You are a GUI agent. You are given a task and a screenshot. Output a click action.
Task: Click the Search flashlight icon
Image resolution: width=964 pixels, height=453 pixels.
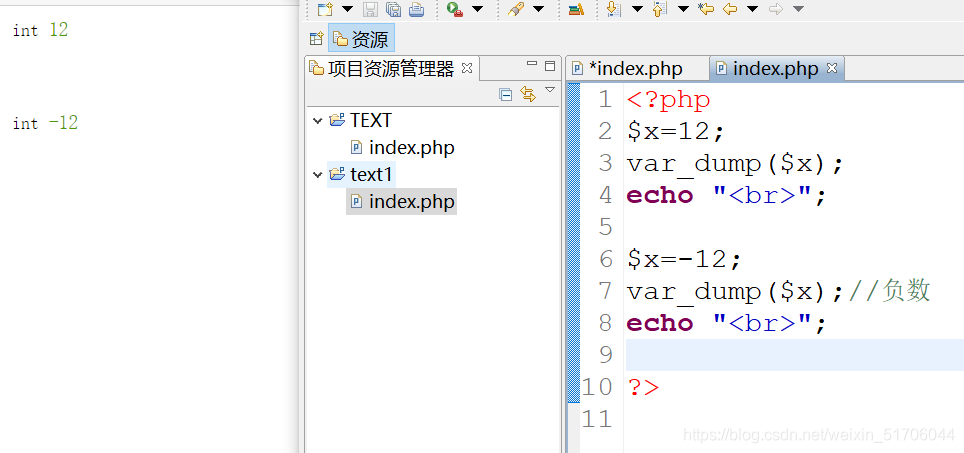tap(516, 9)
